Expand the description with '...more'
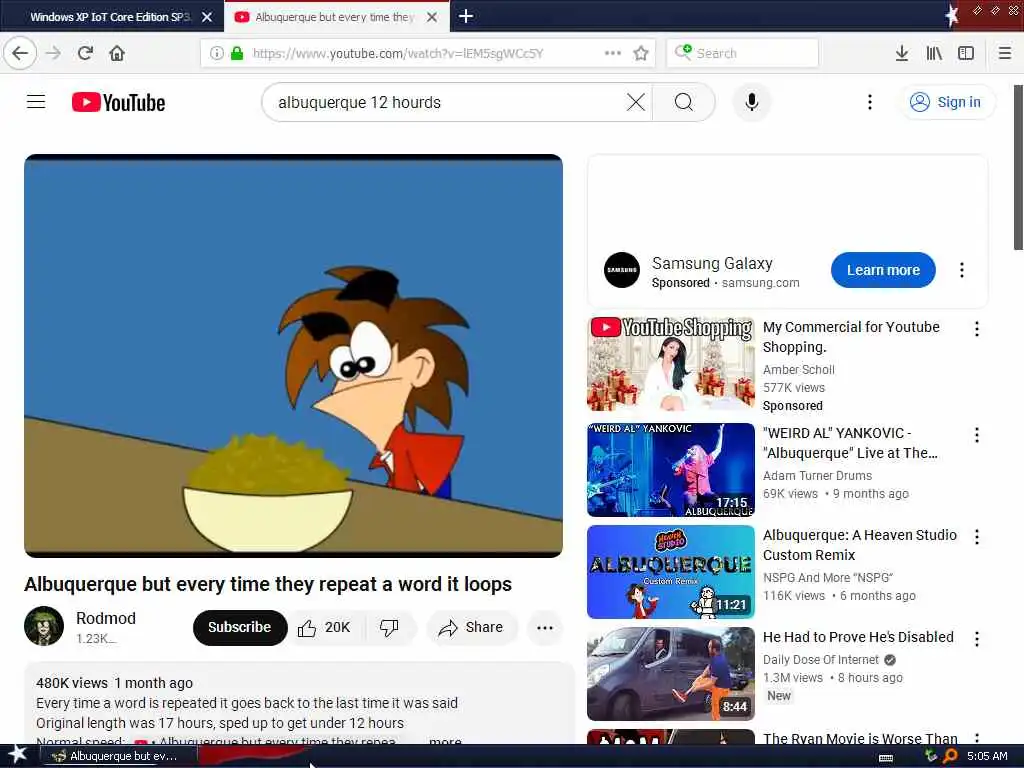 (x=444, y=740)
